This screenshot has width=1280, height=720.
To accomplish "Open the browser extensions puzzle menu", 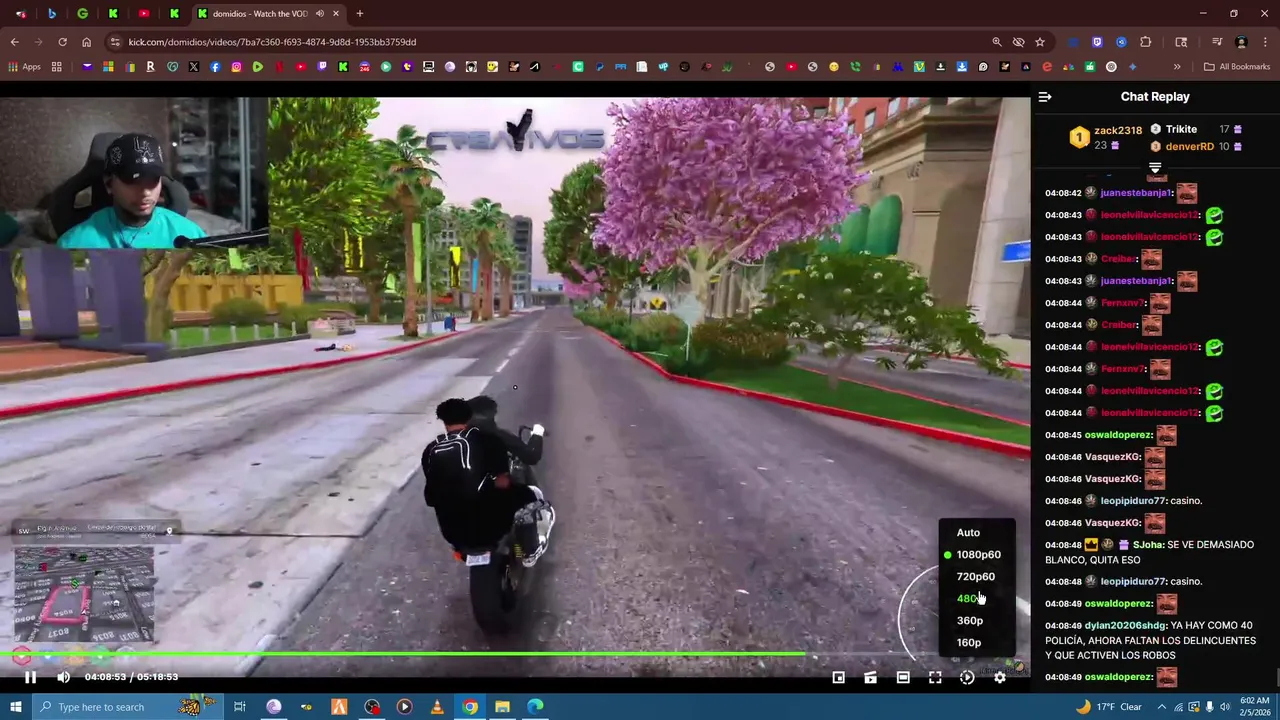I will (1146, 42).
